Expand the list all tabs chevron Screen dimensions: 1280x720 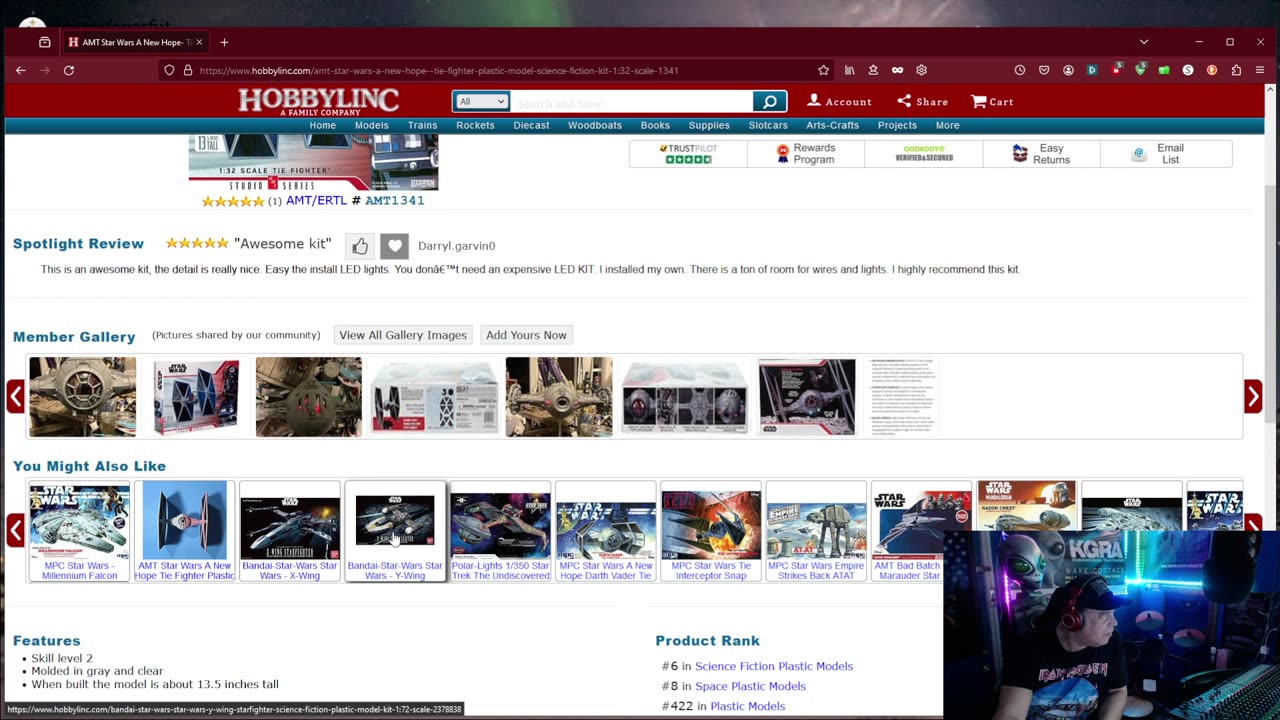(x=1144, y=42)
